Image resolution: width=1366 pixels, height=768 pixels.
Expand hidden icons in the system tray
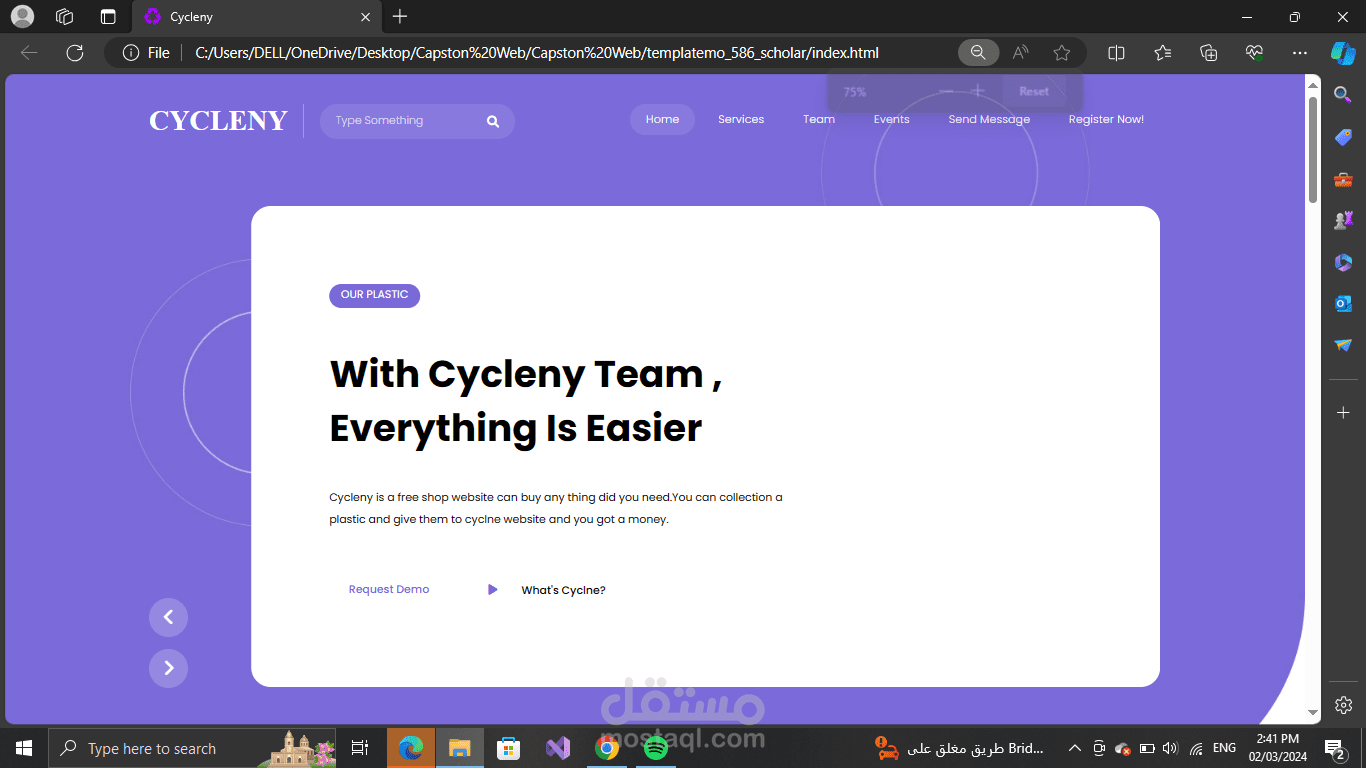click(x=1074, y=747)
